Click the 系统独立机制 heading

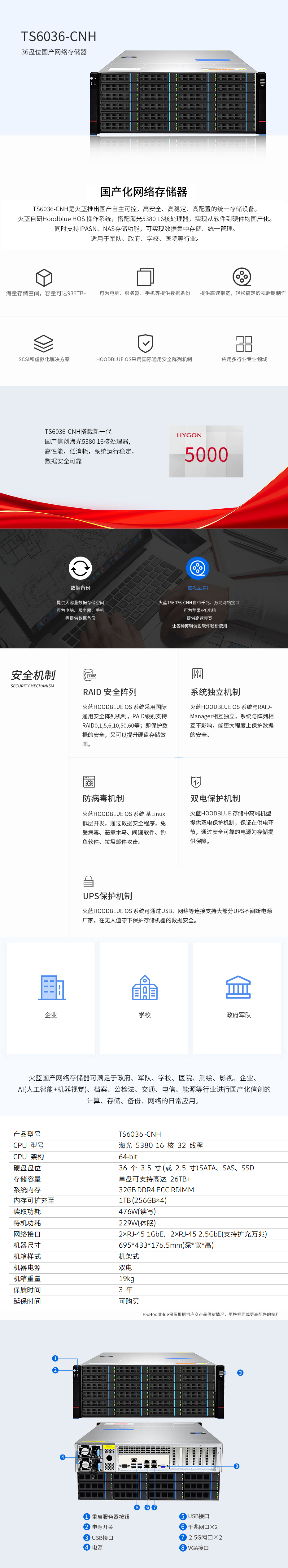(x=216, y=692)
